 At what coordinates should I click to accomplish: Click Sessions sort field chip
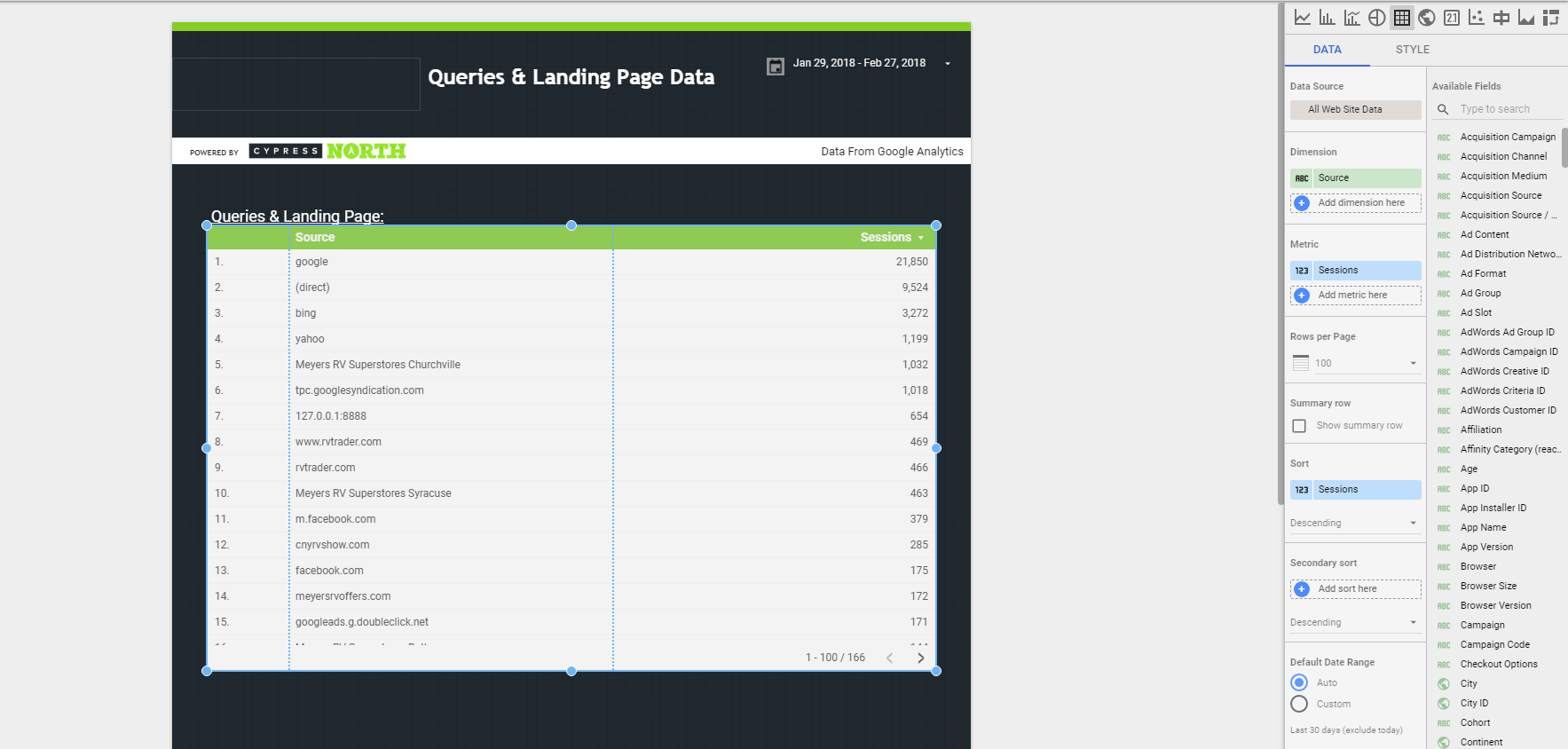coord(1356,490)
